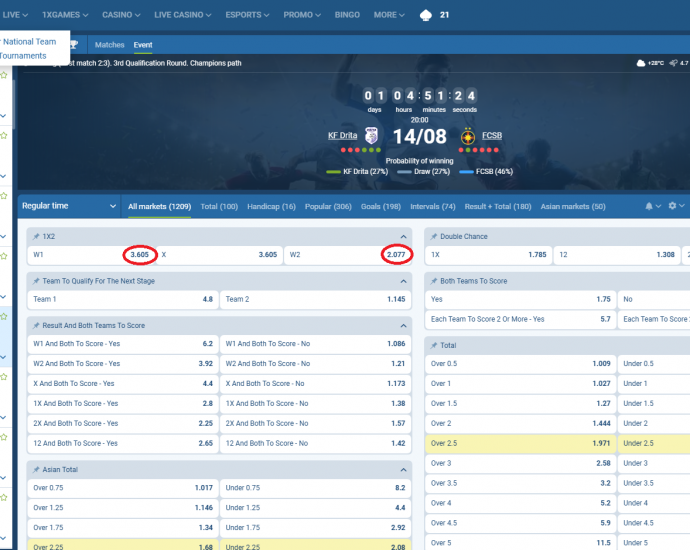Bet Under 1.25 Asian total
Viewport: 690px width, 550px height.
[316, 508]
